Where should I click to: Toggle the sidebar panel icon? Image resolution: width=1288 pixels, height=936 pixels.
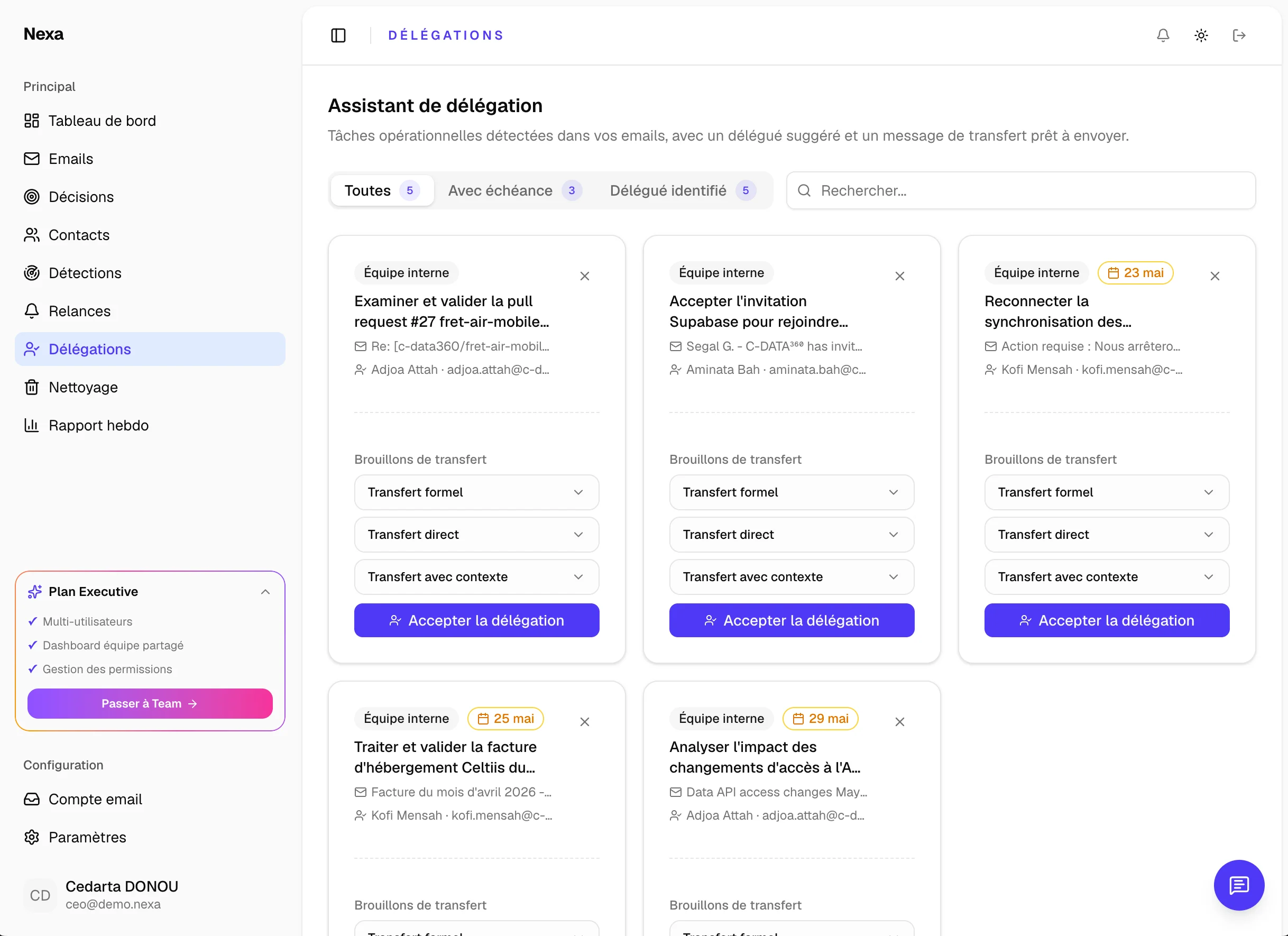pos(338,35)
